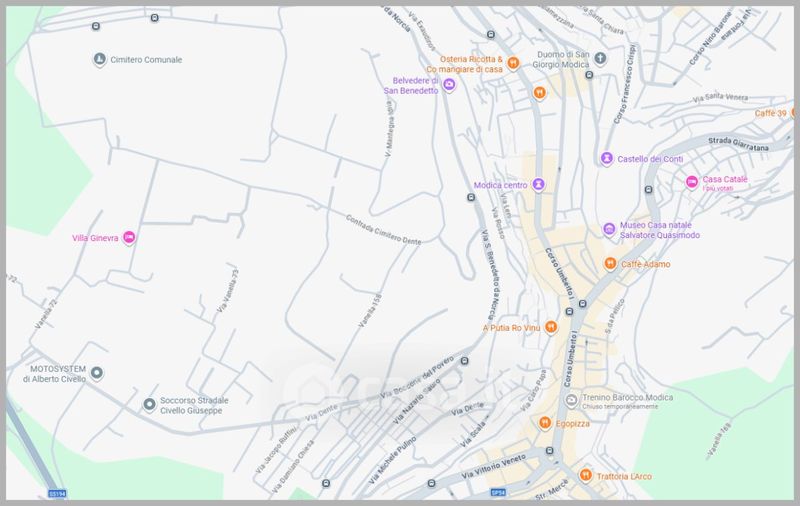
Task: Select the Soccorso Stradale Civello Giuseppe marker
Action: [x=149, y=404]
